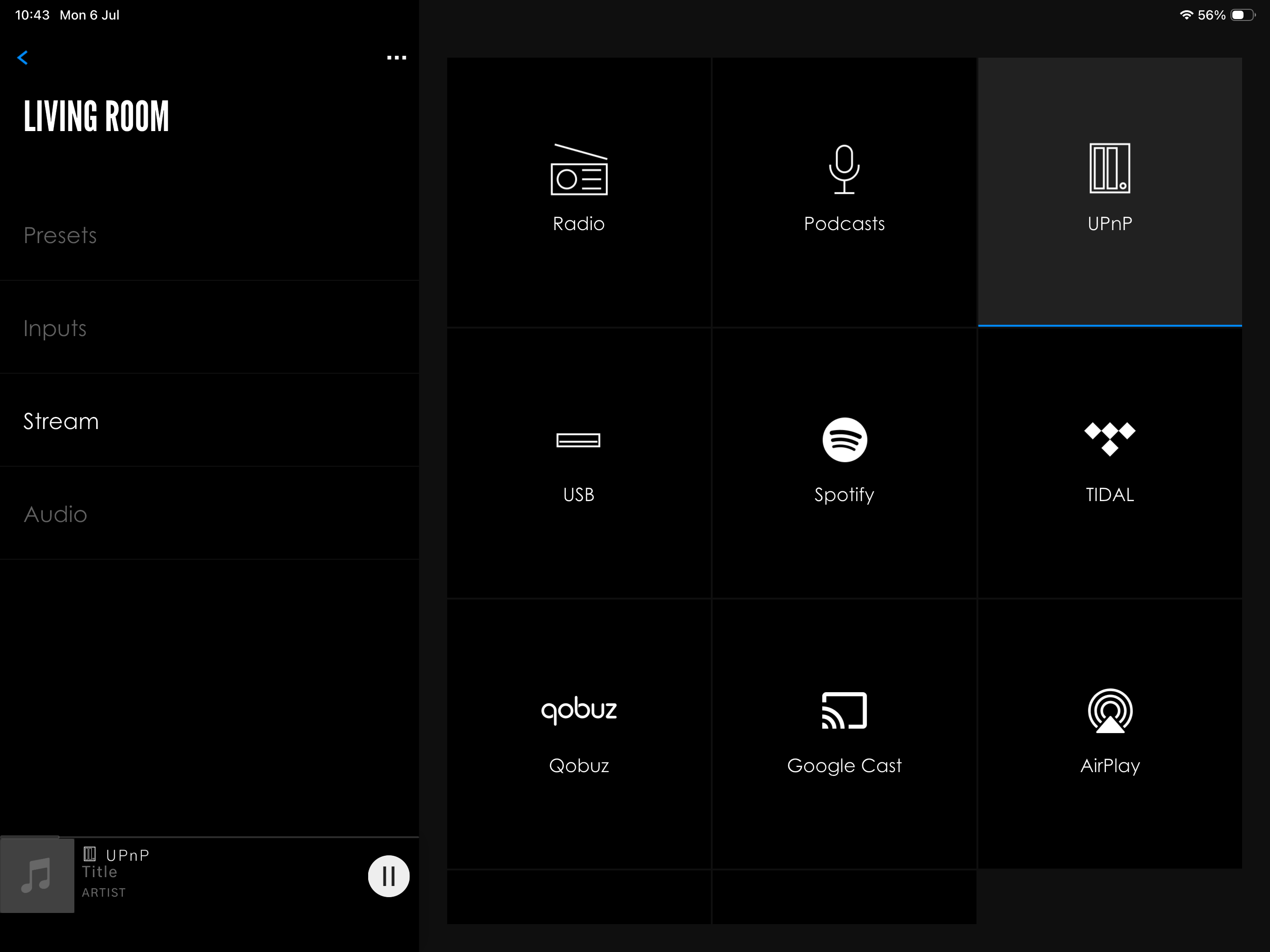Open the Qobuz service tile
Screen dimensions: 1270x952
point(579,734)
